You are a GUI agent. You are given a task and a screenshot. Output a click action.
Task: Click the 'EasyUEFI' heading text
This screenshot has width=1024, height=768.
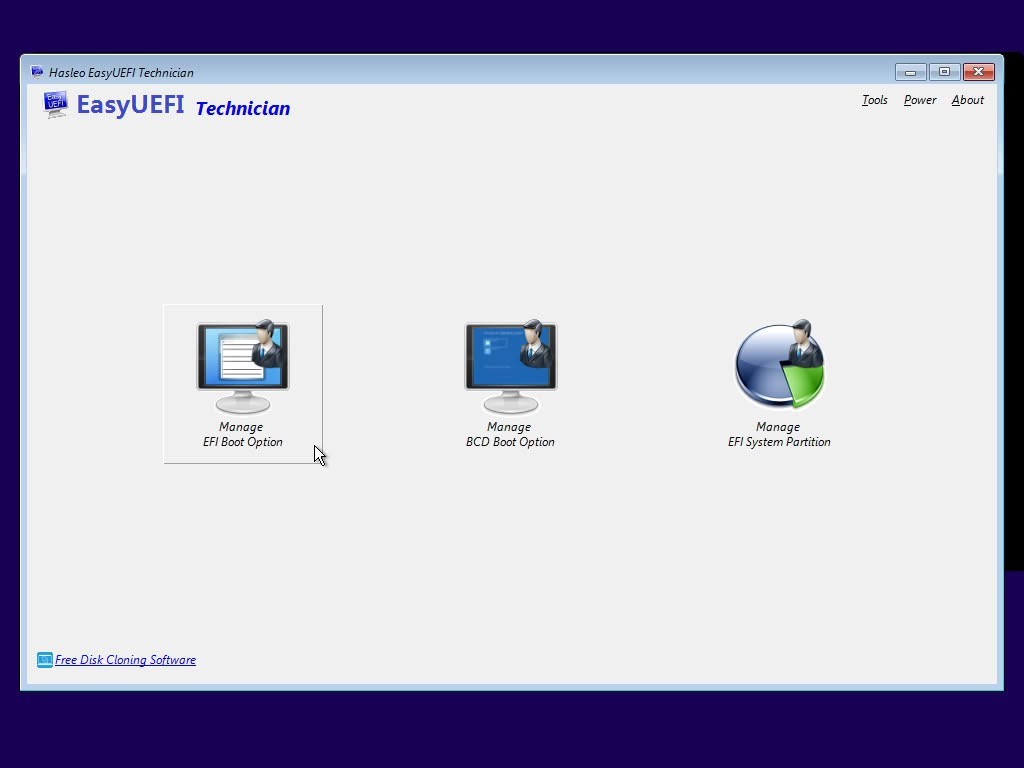(131, 104)
